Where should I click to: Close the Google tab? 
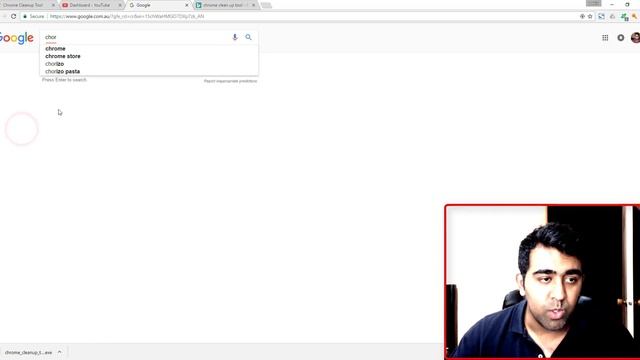tap(187, 5)
